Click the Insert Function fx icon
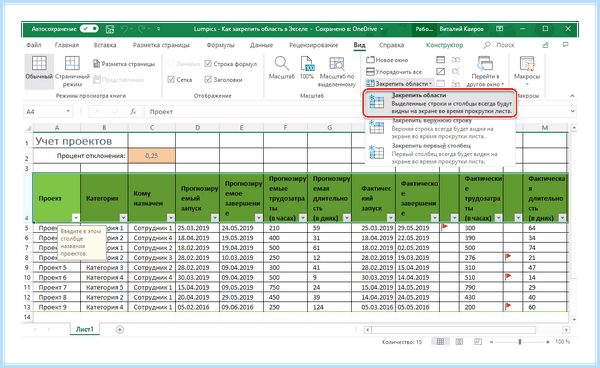This screenshot has height=368, width=600. 133,112
